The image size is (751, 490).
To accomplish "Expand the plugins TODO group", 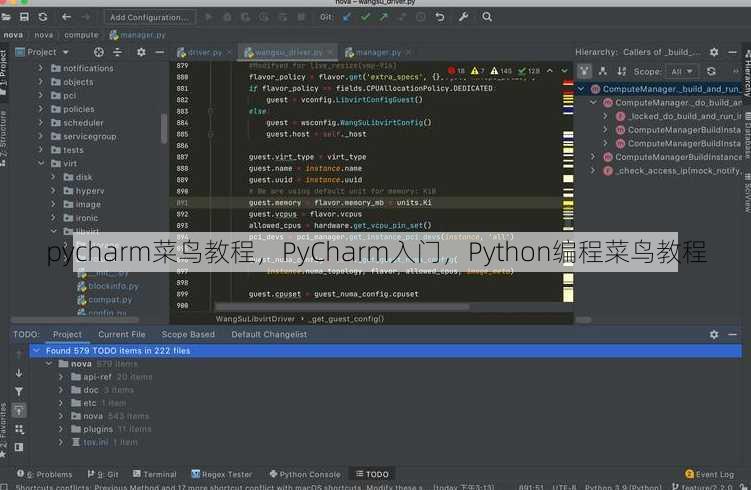I will [61, 429].
